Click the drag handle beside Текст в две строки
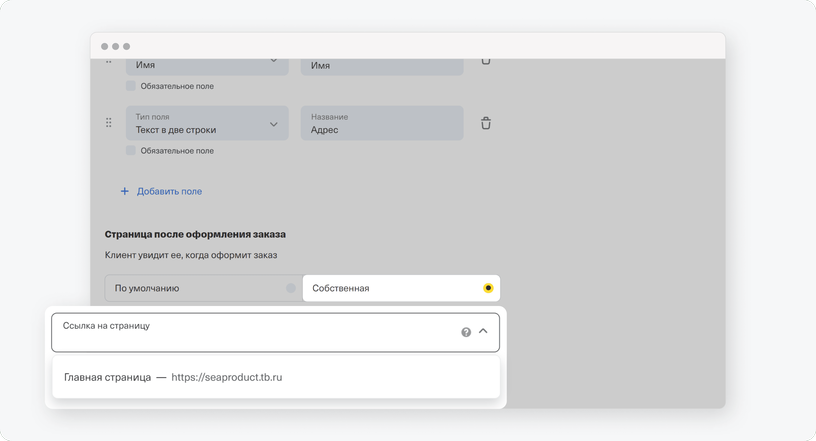The height and width of the screenshot is (441, 816). click(x=109, y=123)
